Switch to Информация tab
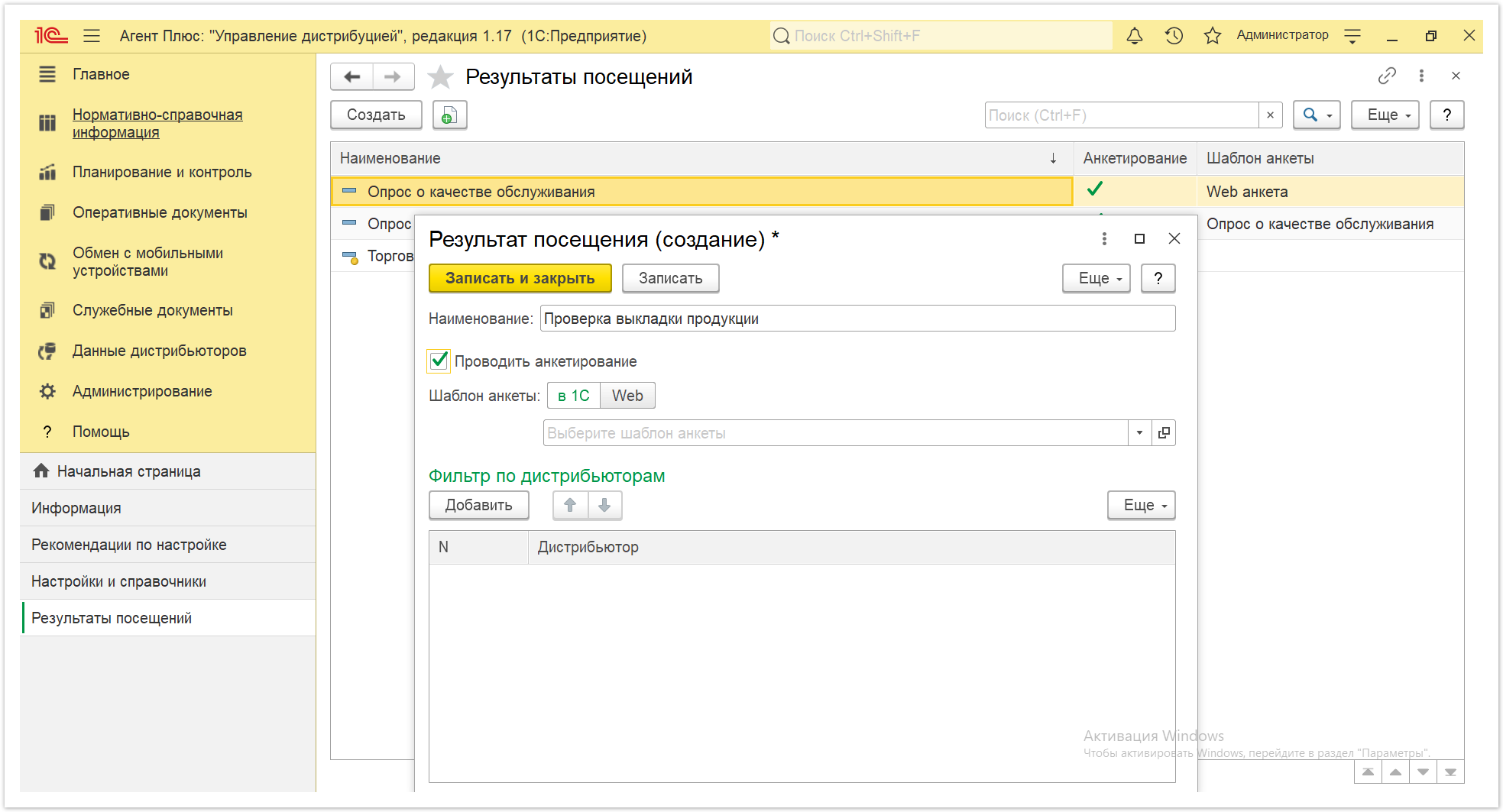This screenshot has width=1503, height=812. pos(168,508)
